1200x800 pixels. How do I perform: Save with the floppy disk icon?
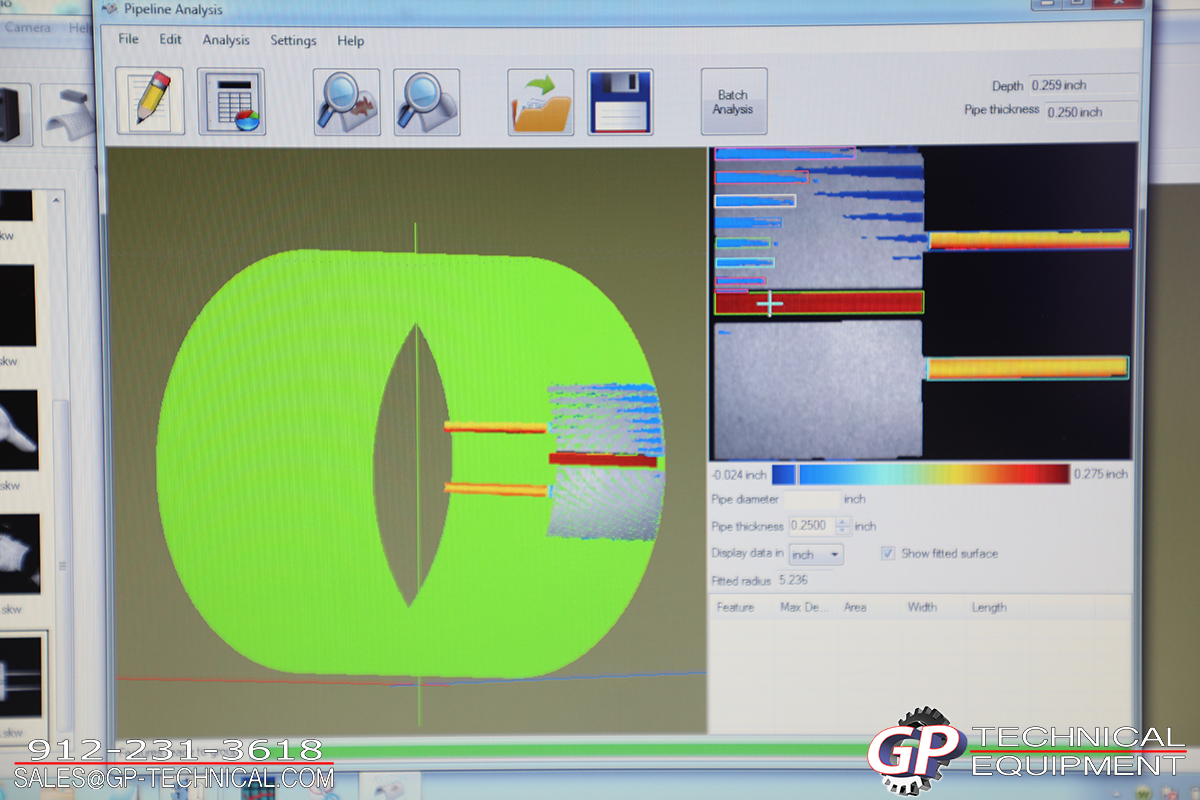[620, 102]
